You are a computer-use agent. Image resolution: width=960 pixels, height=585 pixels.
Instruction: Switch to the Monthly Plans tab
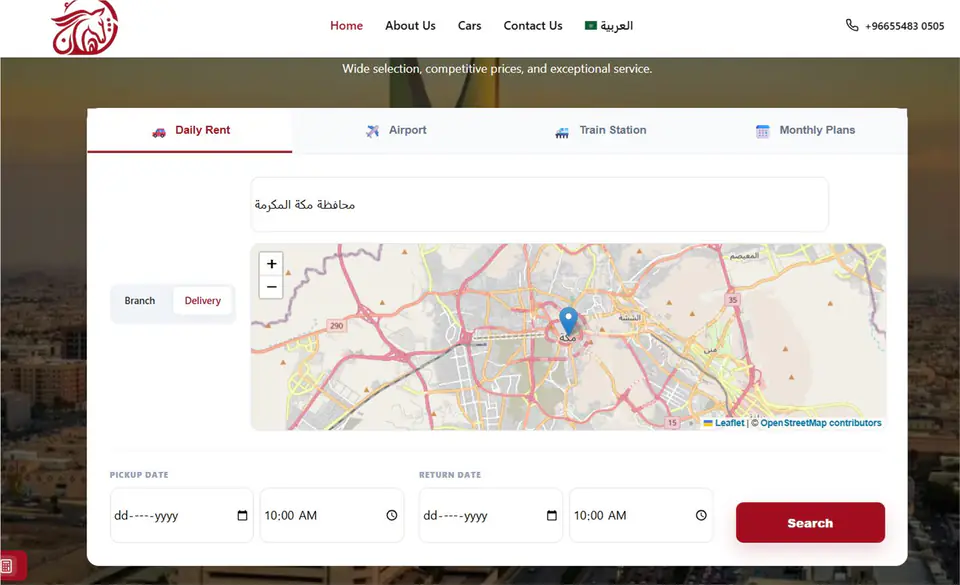[805, 130]
